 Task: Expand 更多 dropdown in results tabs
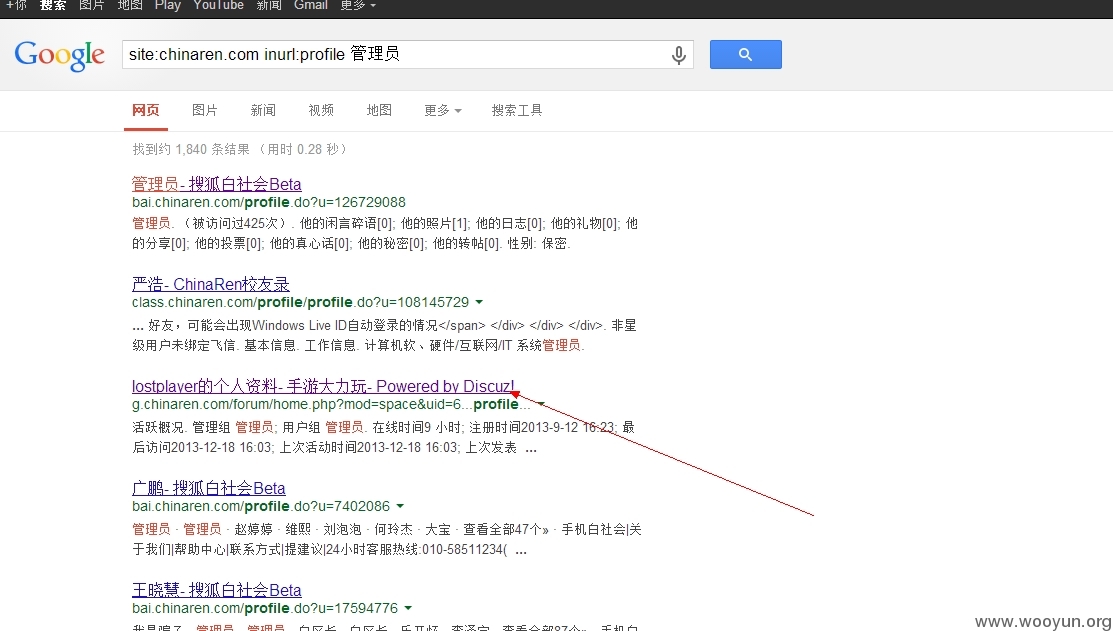tap(443, 110)
